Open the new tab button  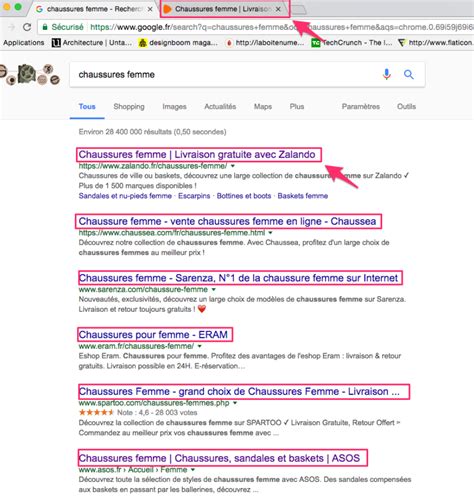299,9
